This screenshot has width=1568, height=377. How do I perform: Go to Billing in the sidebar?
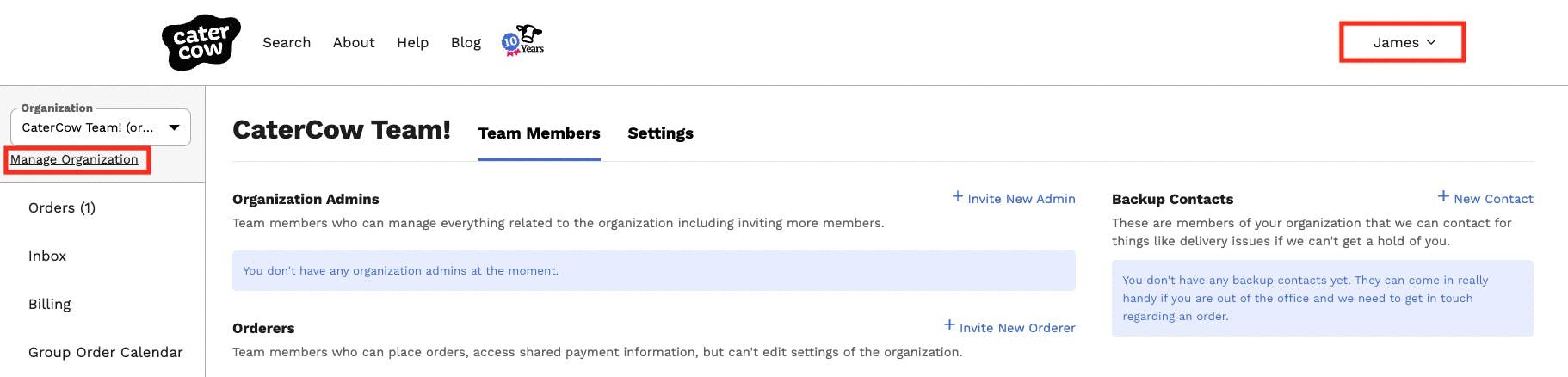pyautogui.click(x=50, y=305)
